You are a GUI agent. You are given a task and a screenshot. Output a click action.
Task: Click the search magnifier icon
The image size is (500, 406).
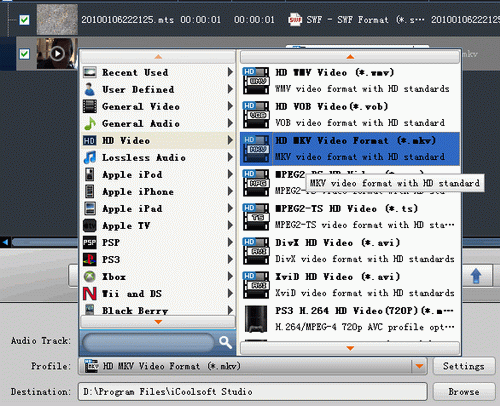pos(225,342)
